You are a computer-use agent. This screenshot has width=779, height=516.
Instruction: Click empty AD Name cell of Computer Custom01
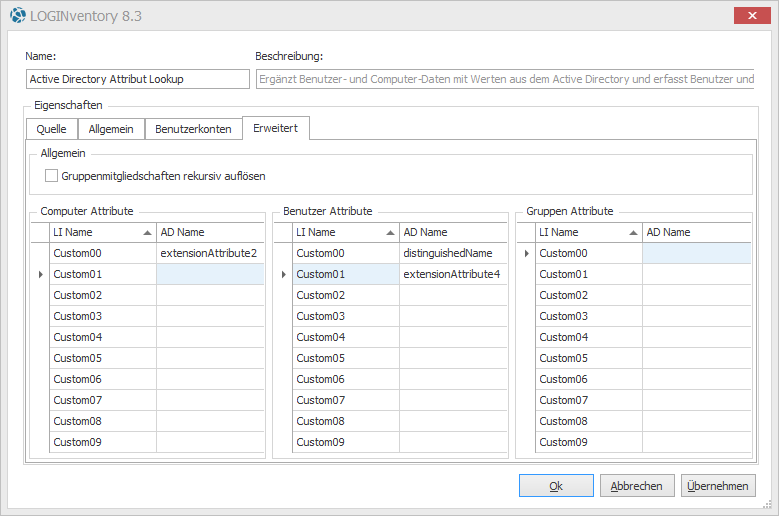tap(210, 274)
